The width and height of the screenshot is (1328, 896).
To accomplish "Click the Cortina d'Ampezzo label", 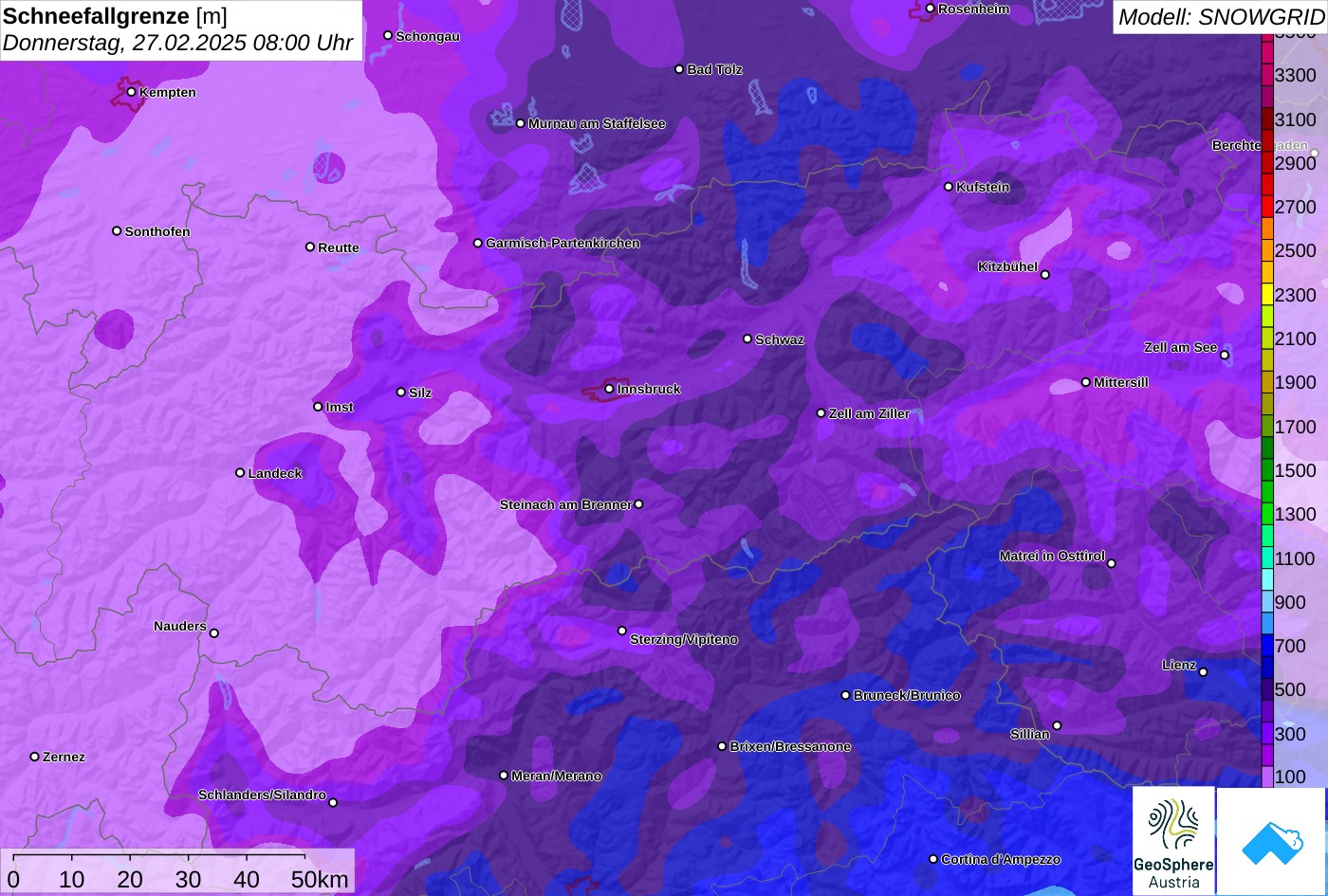I will 1001,859.
